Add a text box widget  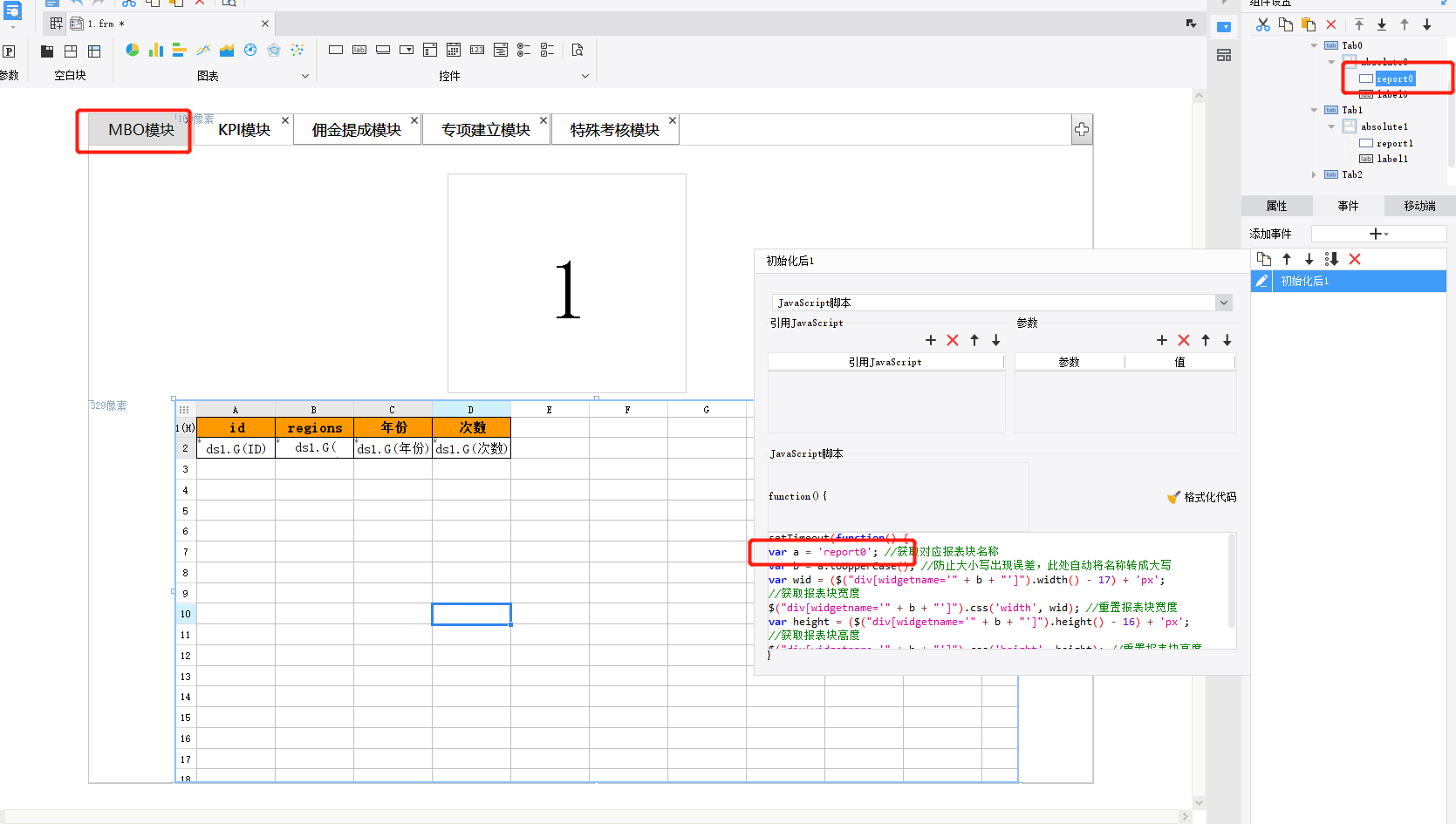tap(336, 50)
